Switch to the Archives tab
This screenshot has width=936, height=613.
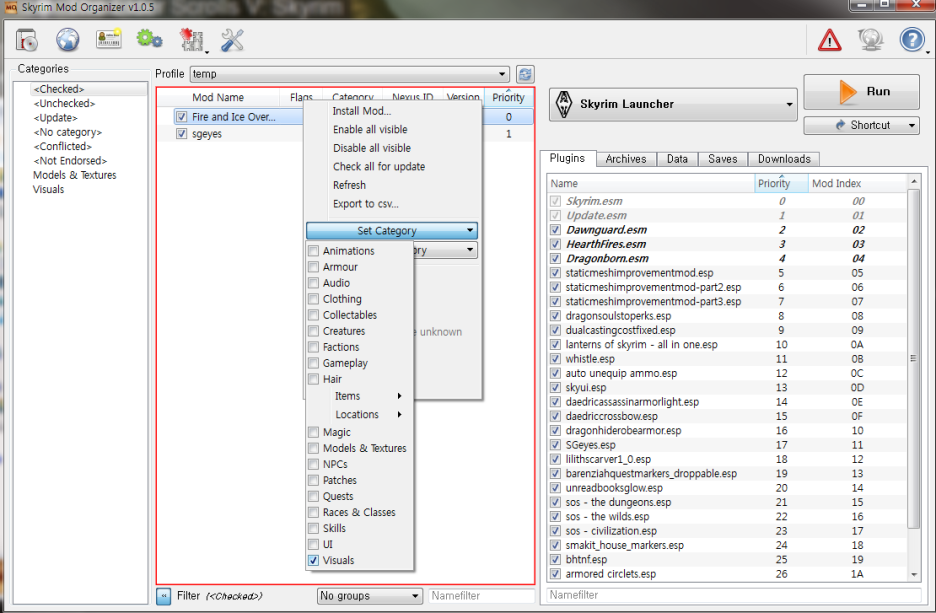[x=626, y=159]
